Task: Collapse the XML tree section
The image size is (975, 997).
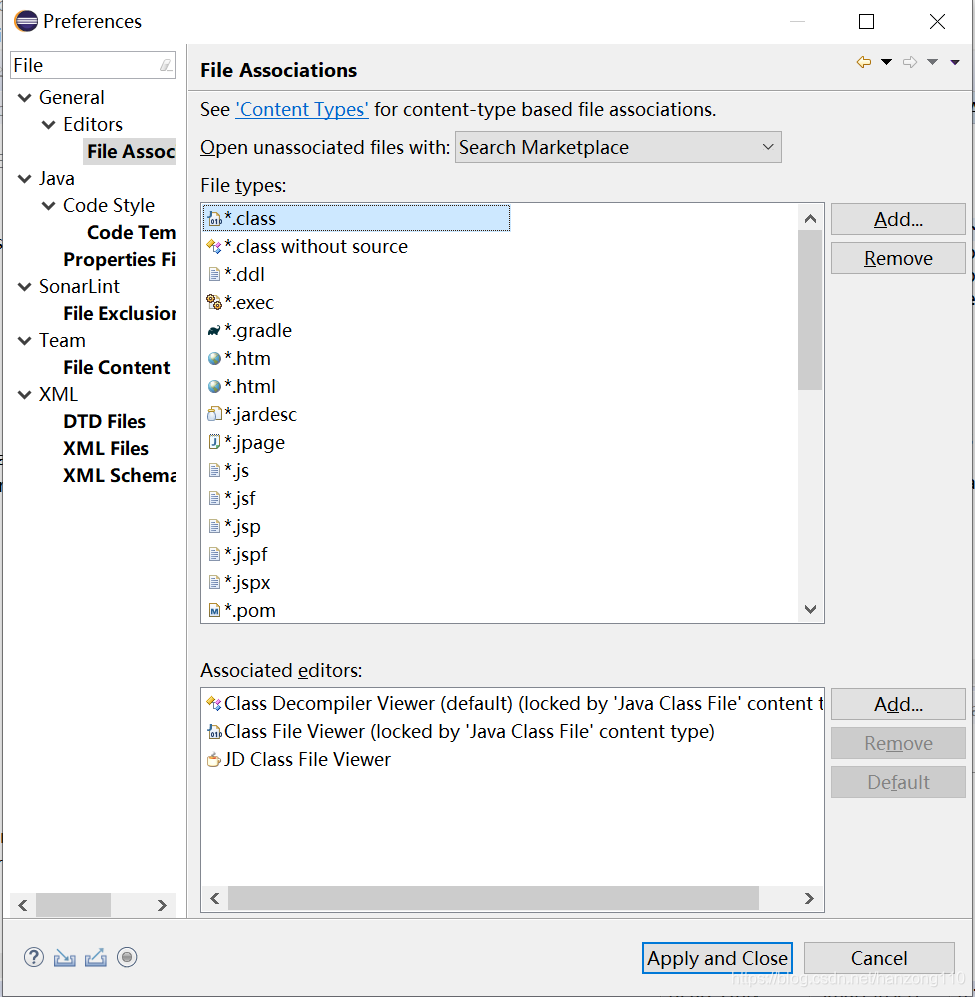Action: click(24, 394)
